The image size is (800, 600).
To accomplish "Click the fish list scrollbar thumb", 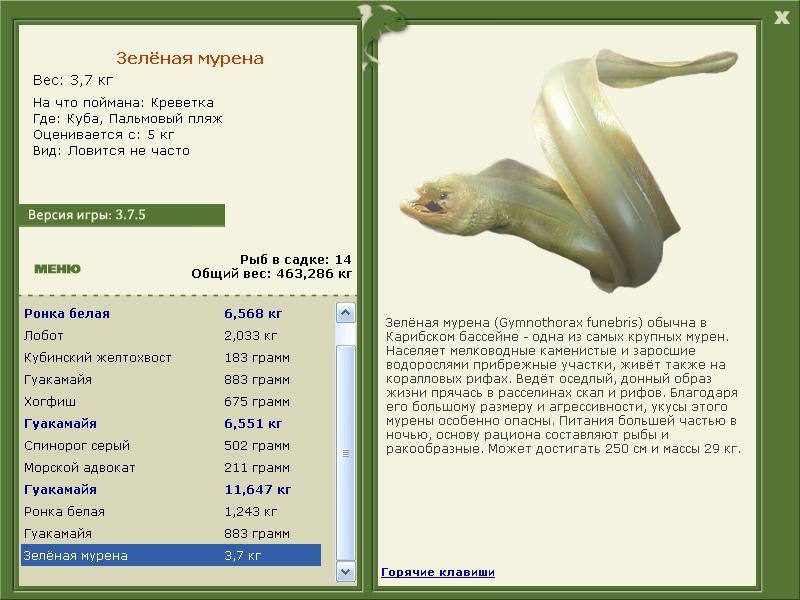I will click(345, 453).
